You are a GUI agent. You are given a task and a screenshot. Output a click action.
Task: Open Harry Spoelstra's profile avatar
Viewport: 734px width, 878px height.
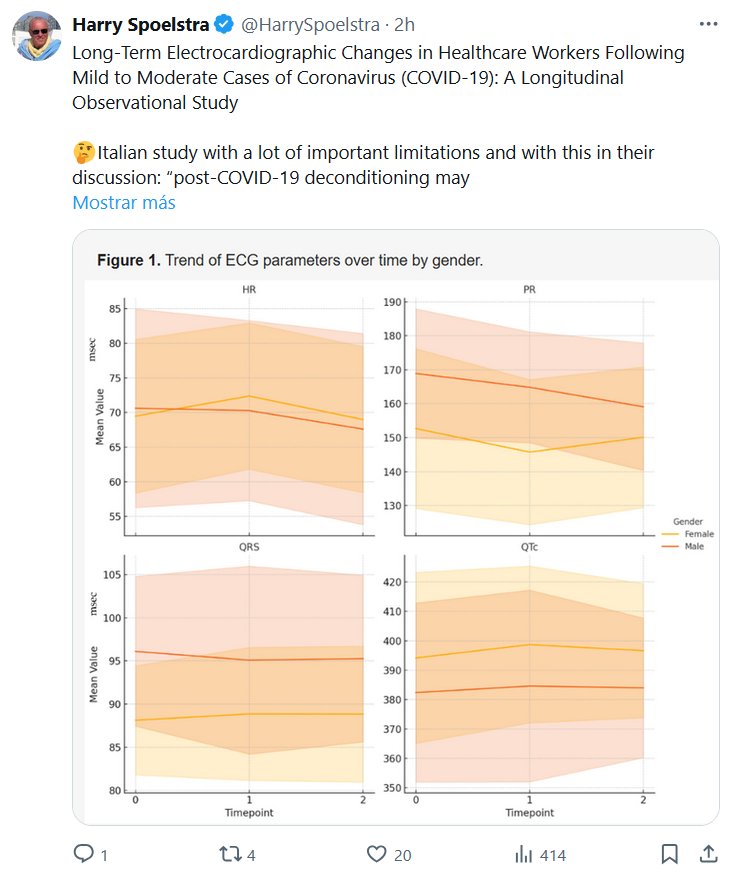[37, 37]
